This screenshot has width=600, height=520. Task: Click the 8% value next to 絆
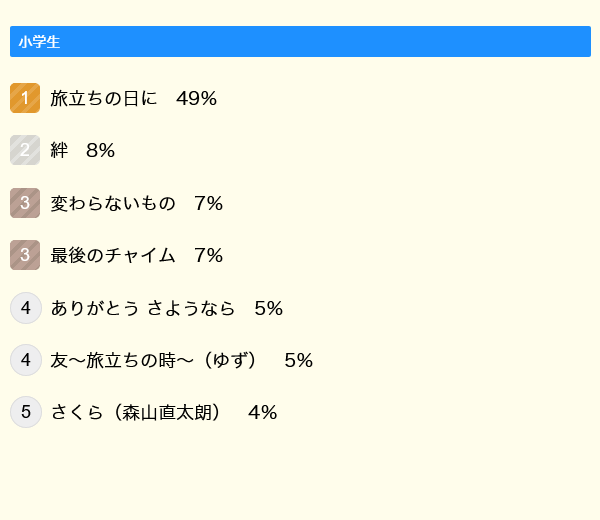(100, 151)
